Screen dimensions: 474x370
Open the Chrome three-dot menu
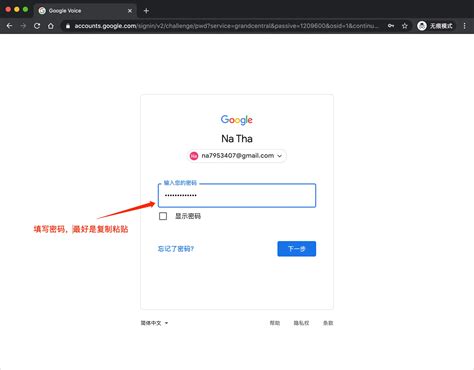[x=464, y=26]
